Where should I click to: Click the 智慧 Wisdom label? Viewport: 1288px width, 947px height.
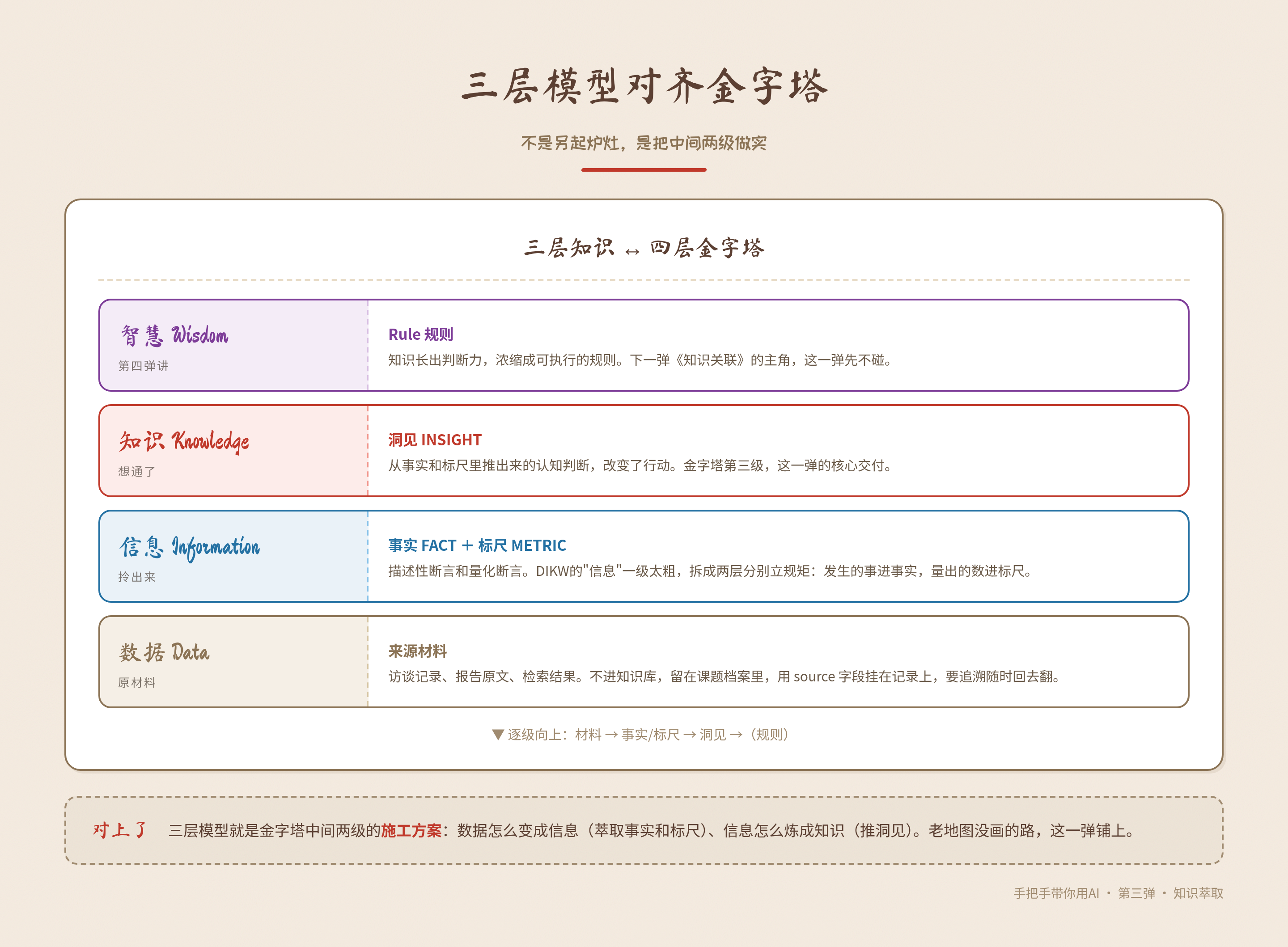click(x=174, y=335)
